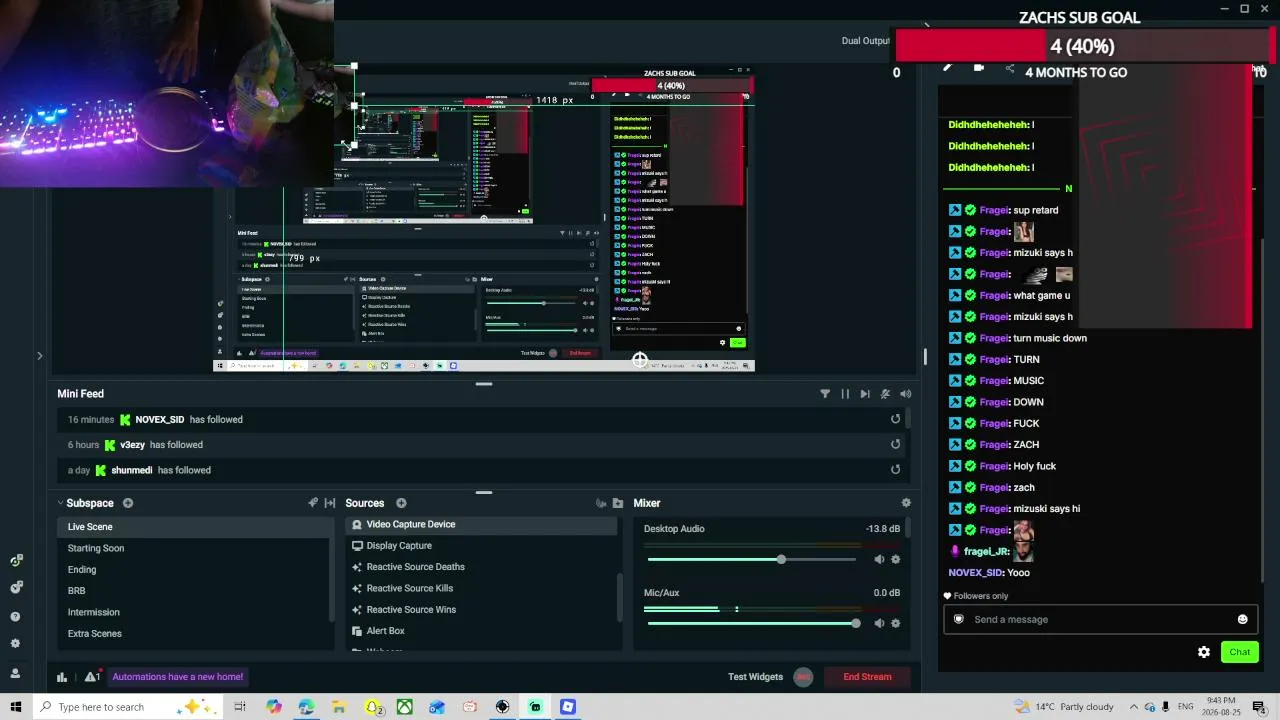Open Streamlabs settings gear in left sidebar
The image size is (1280, 720).
point(15,644)
